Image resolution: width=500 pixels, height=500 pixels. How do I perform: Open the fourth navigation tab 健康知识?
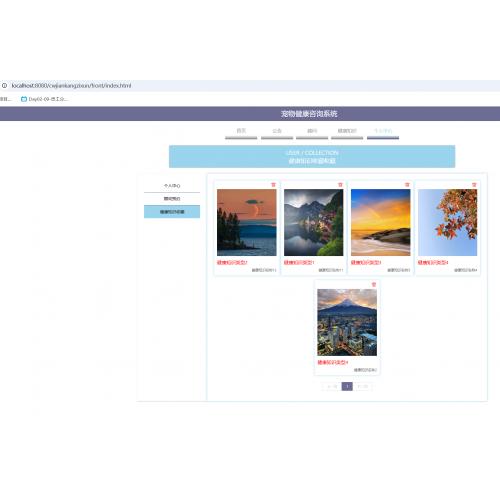click(x=347, y=132)
